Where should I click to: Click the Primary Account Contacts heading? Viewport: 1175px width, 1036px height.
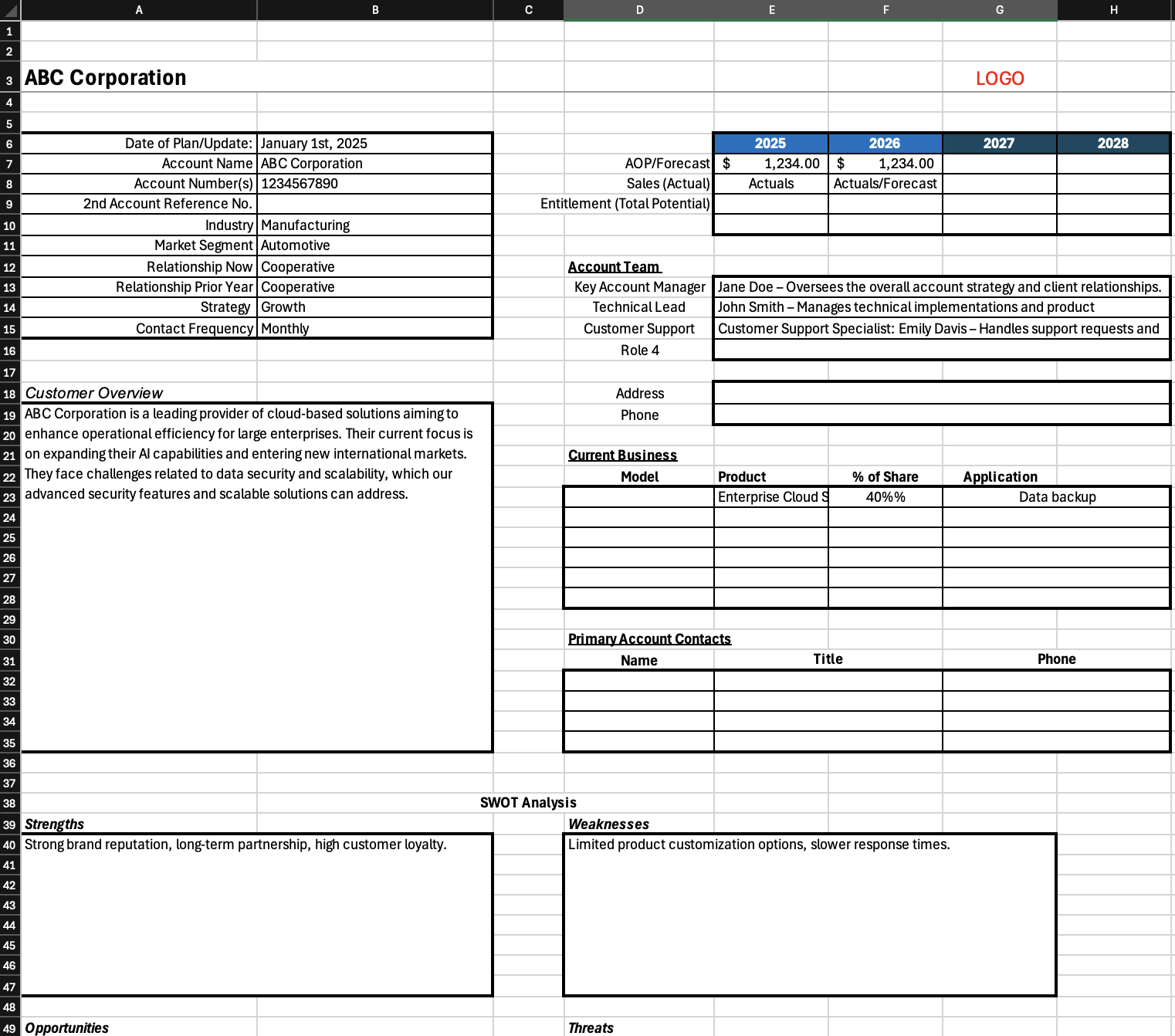pyautogui.click(x=649, y=638)
